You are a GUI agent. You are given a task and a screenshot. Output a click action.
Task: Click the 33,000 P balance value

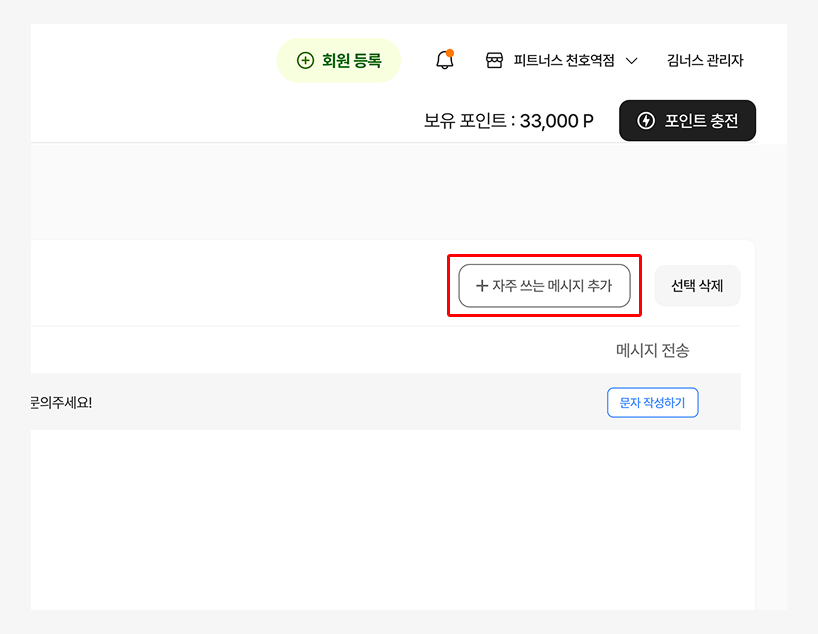557,121
